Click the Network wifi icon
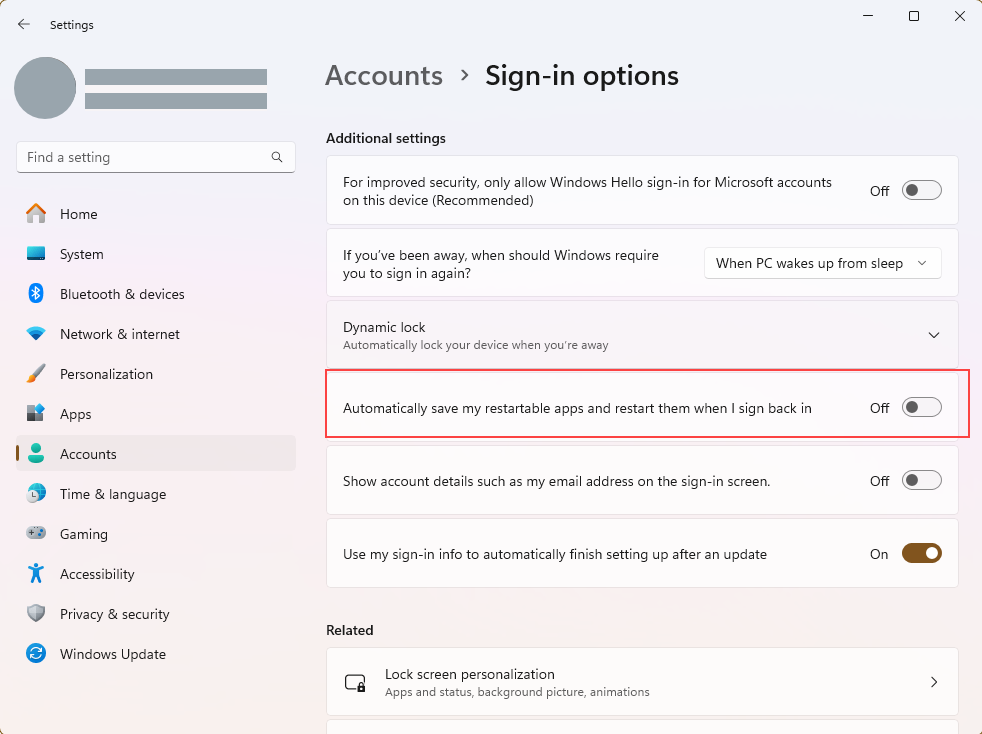The height and width of the screenshot is (734, 982). click(36, 334)
